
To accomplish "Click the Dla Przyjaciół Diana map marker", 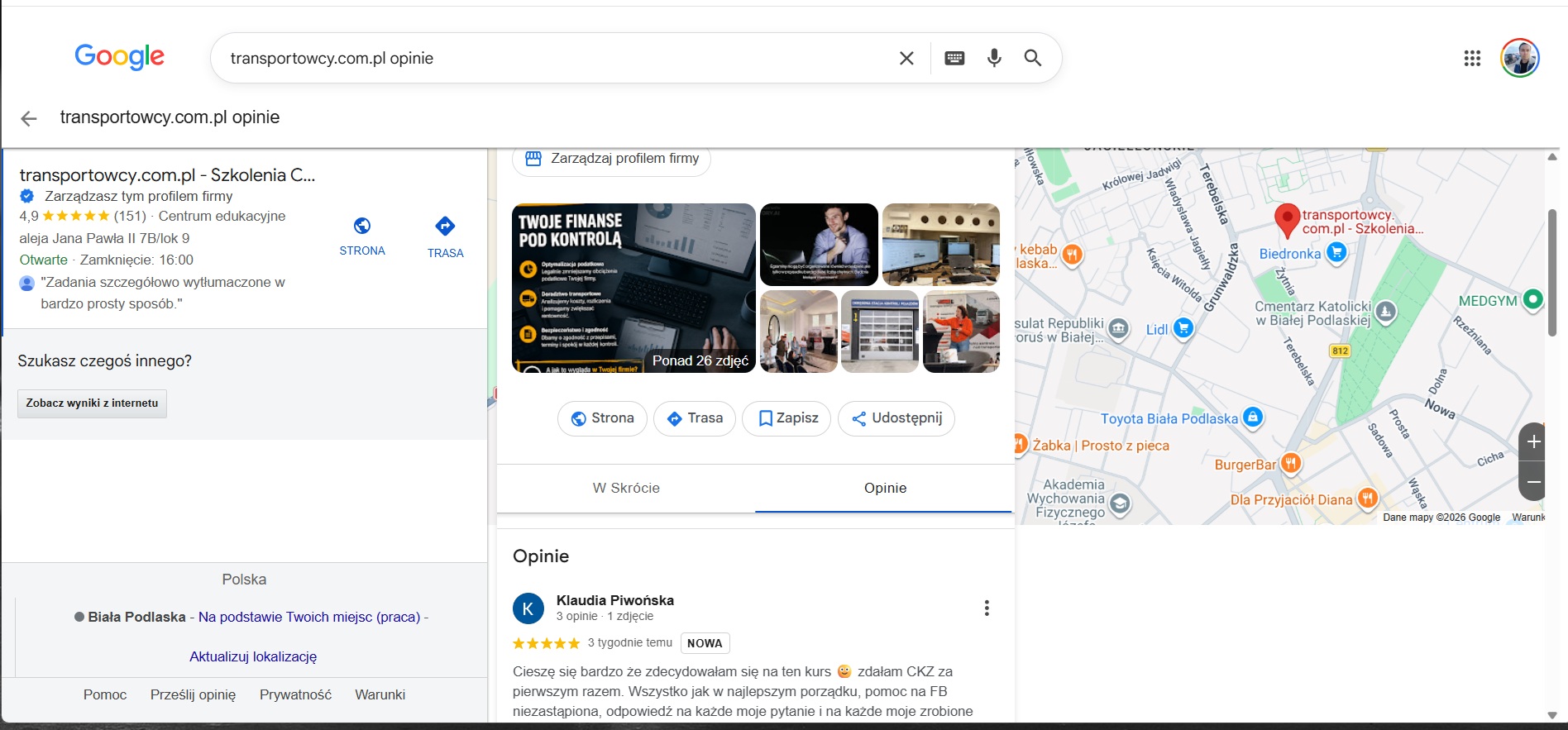I will (1368, 499).
